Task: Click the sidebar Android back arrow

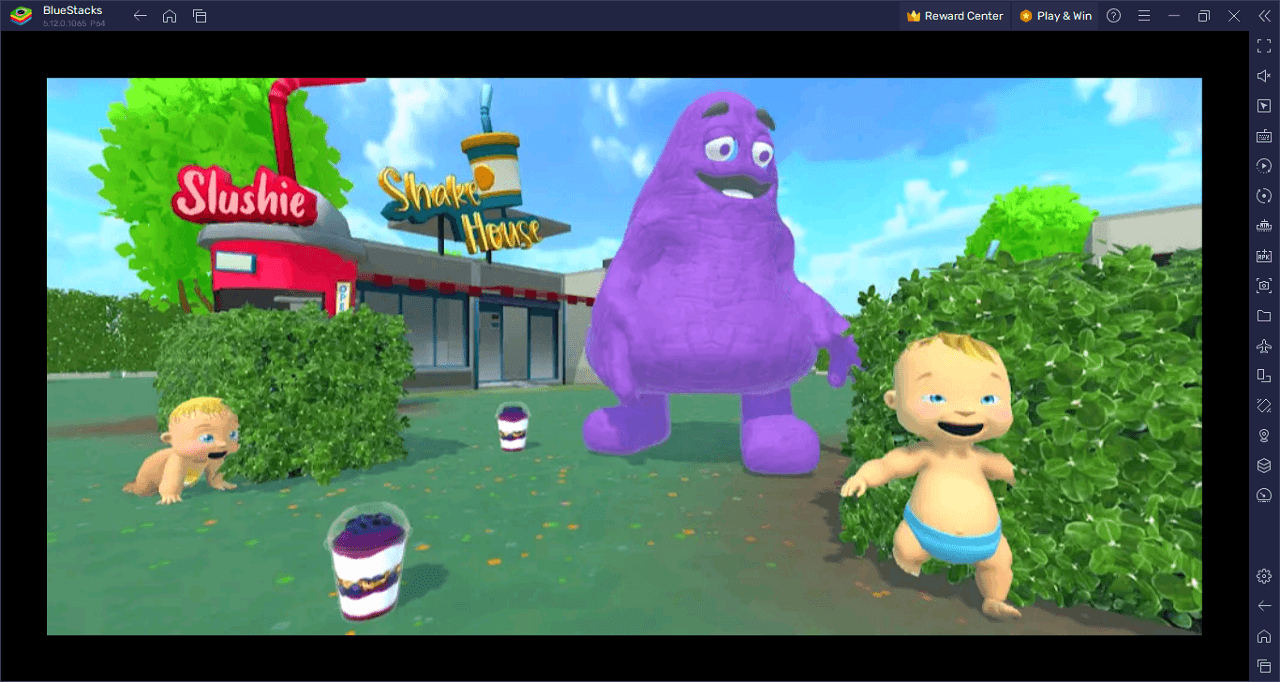Action: pos(1264,606)
